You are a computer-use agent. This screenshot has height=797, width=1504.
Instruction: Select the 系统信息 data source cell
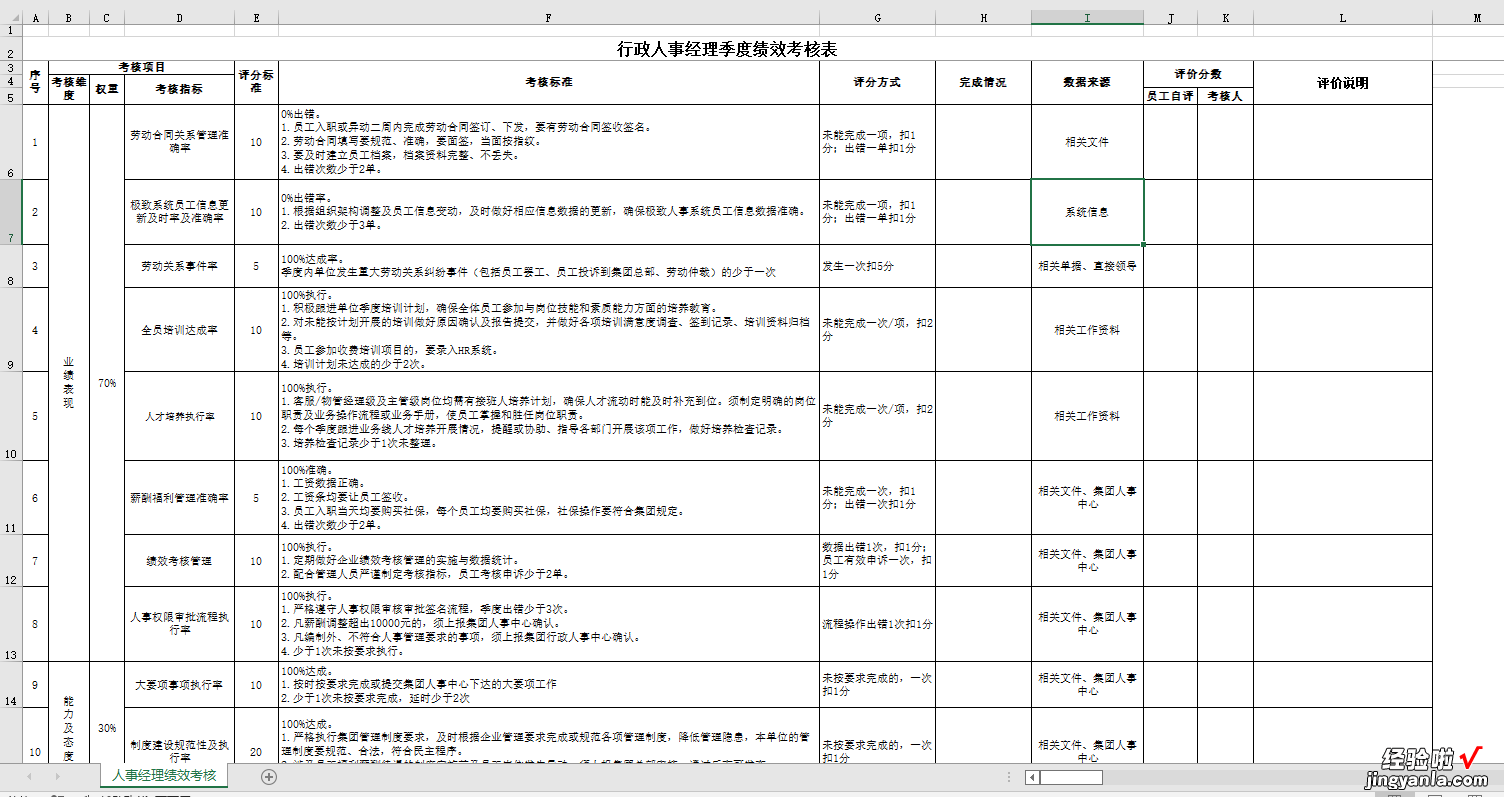[x=1087, y=212]
